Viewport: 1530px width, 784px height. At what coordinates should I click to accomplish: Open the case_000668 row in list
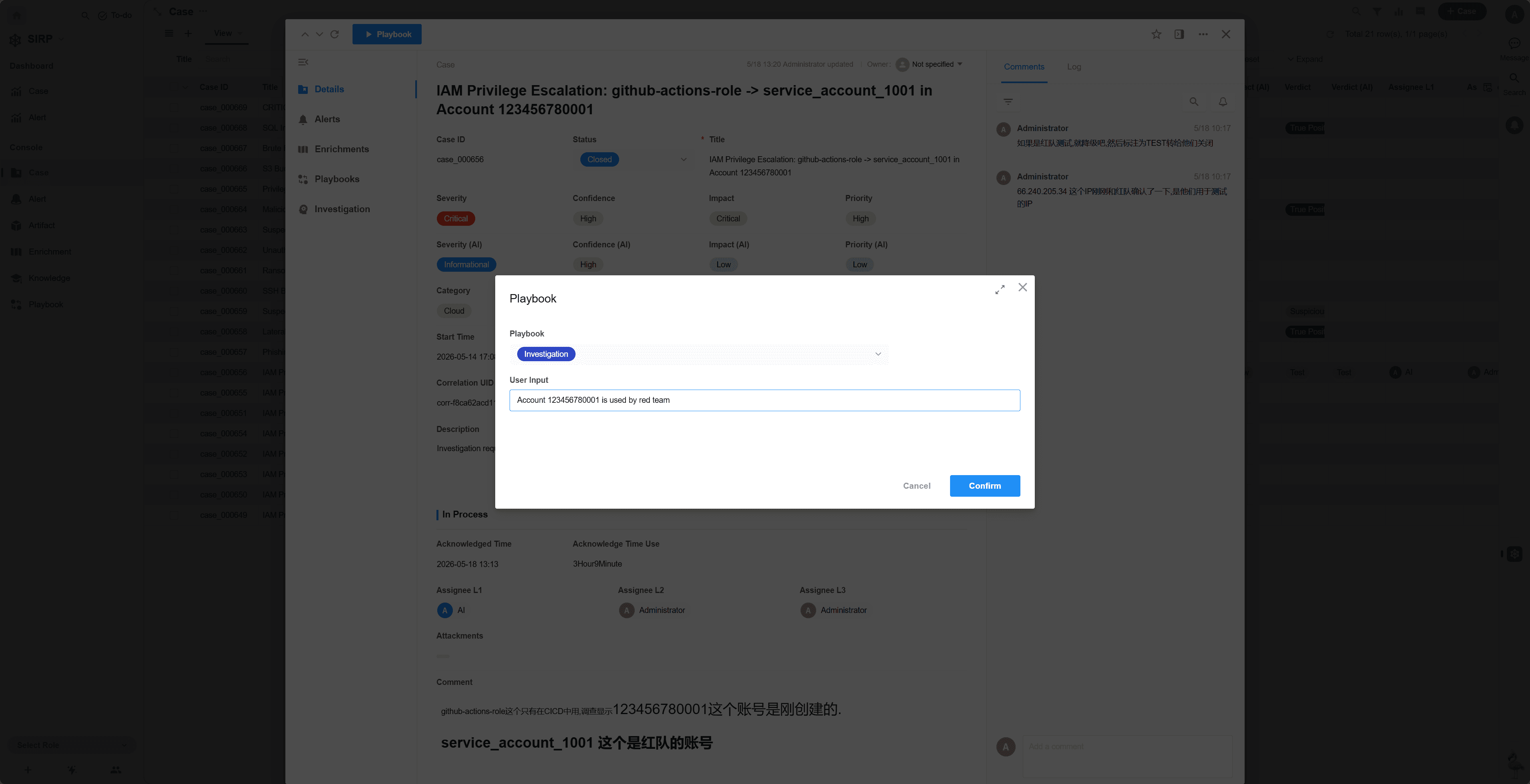(x=223, y=128)
